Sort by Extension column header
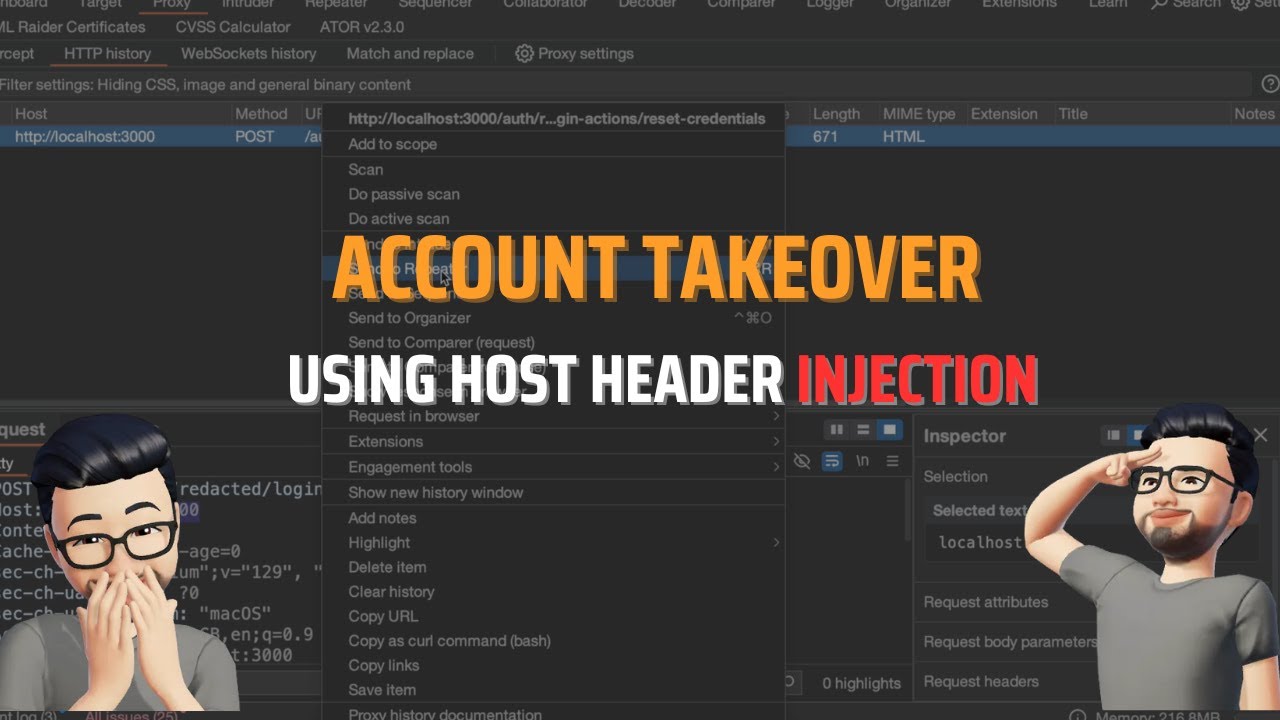Viewport: 1280px width, 720px height. 1004,114
